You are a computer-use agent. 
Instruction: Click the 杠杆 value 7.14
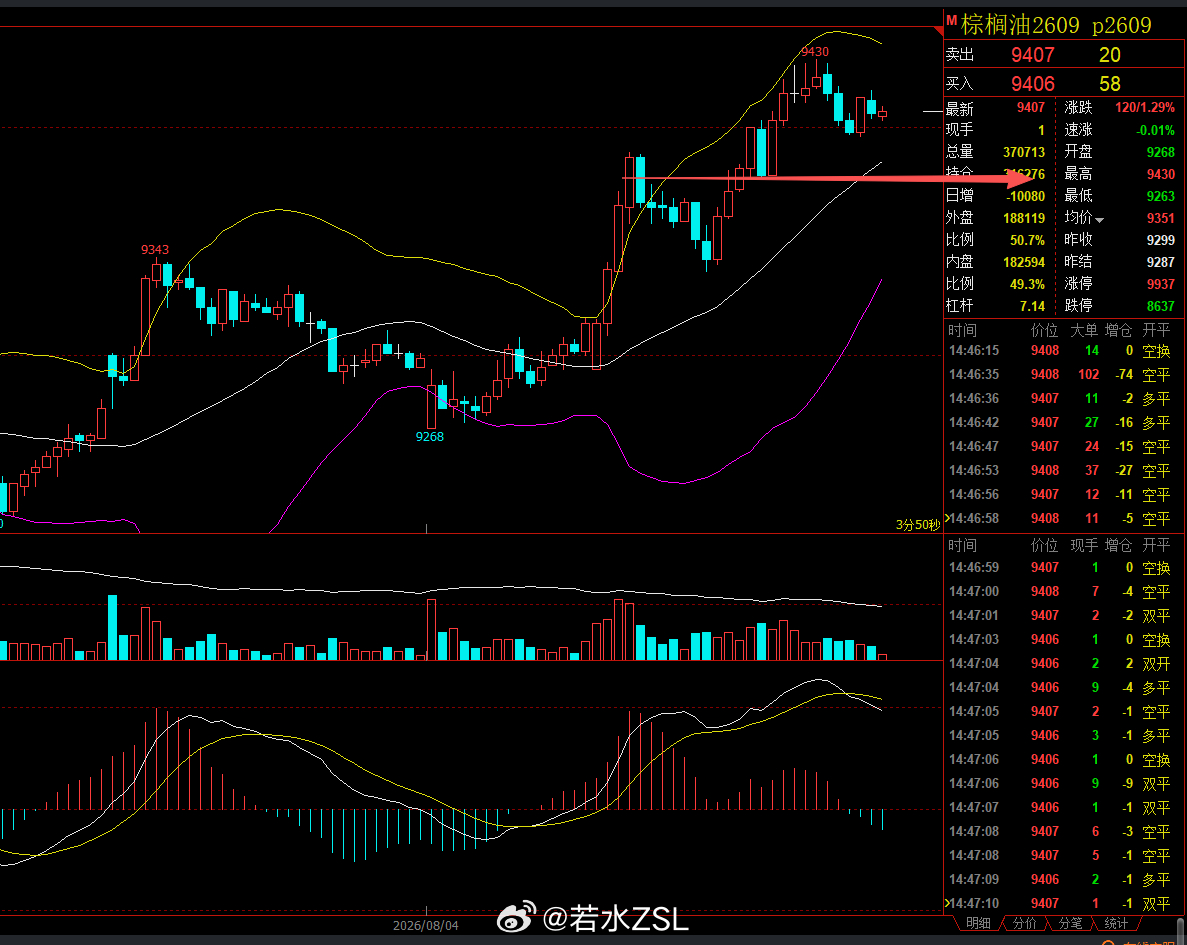pos(1032,306)
